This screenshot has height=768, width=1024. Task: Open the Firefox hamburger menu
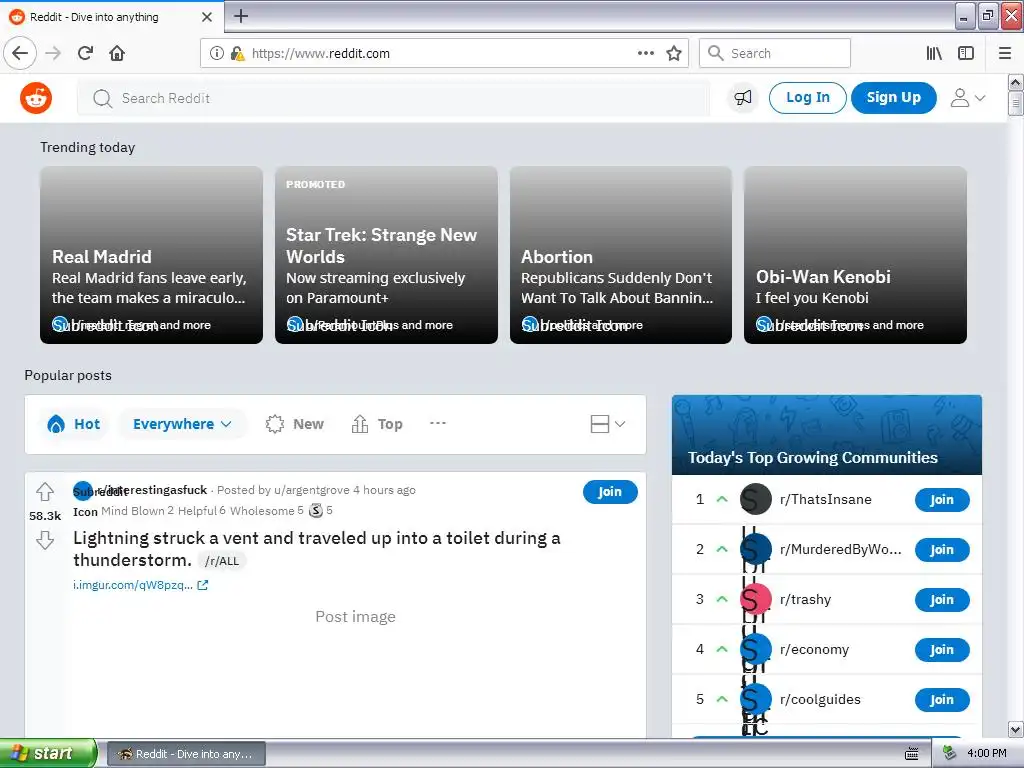pyautogui.click(x=1004, y=53)
